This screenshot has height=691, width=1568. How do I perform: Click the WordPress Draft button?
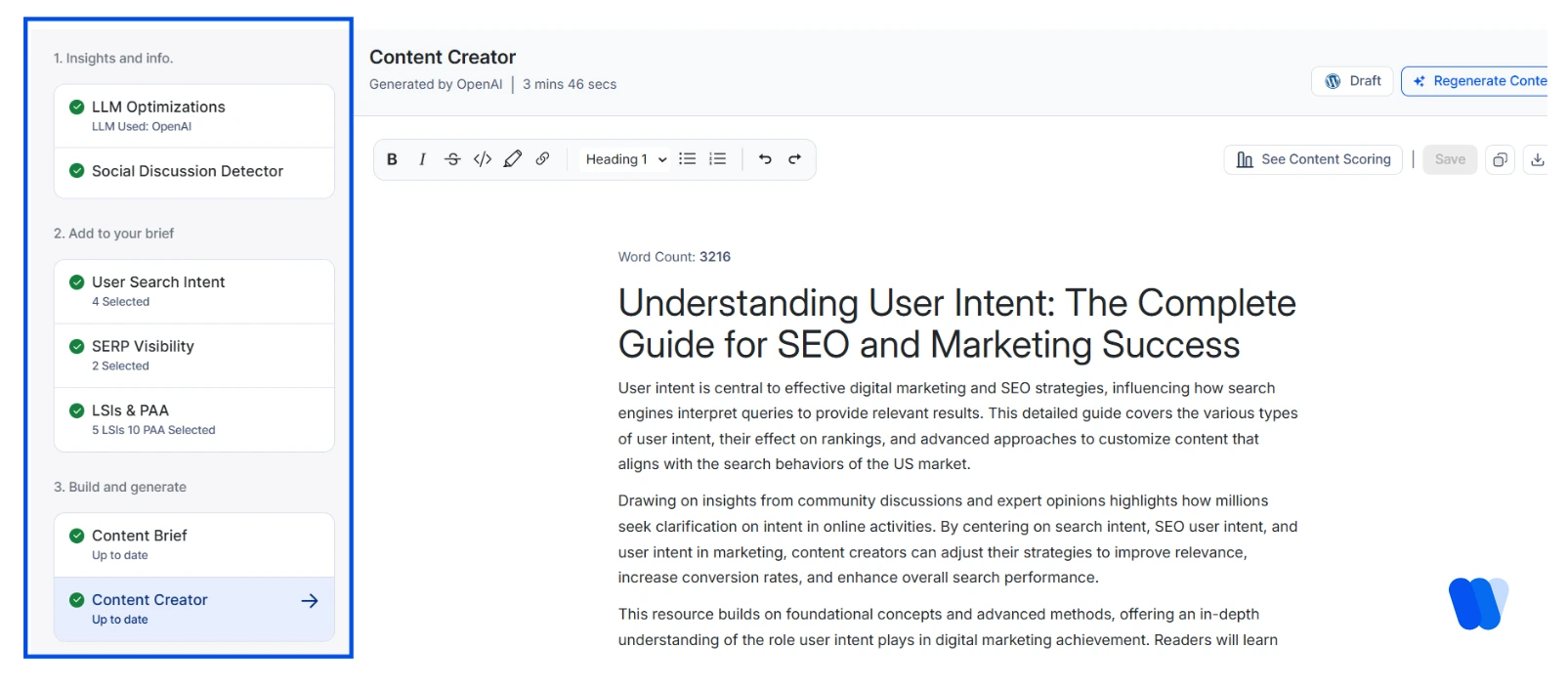[x=1352, y=81]
